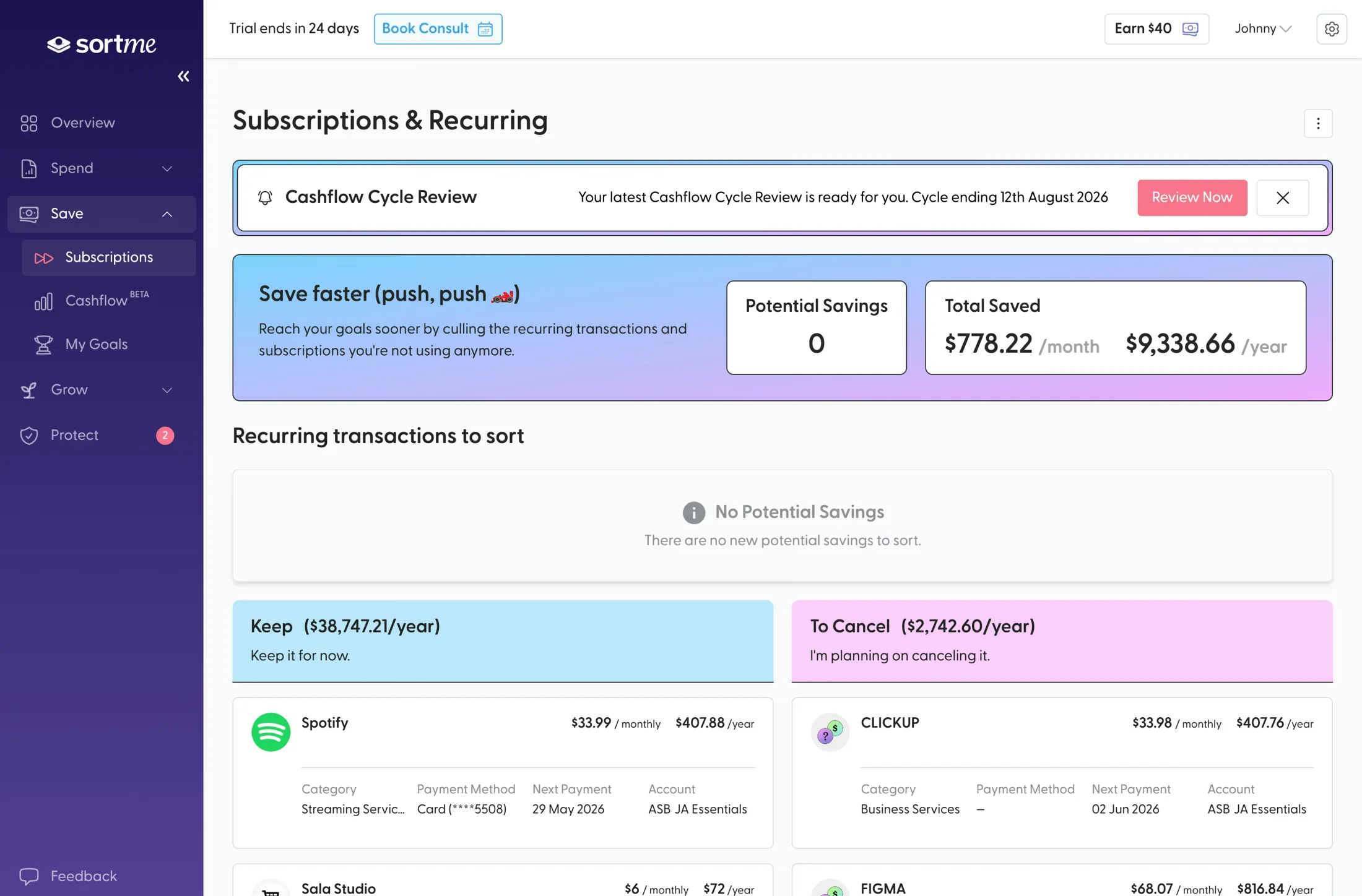
Task: Click the Spotify logo icon
Action: click(271, 732)
